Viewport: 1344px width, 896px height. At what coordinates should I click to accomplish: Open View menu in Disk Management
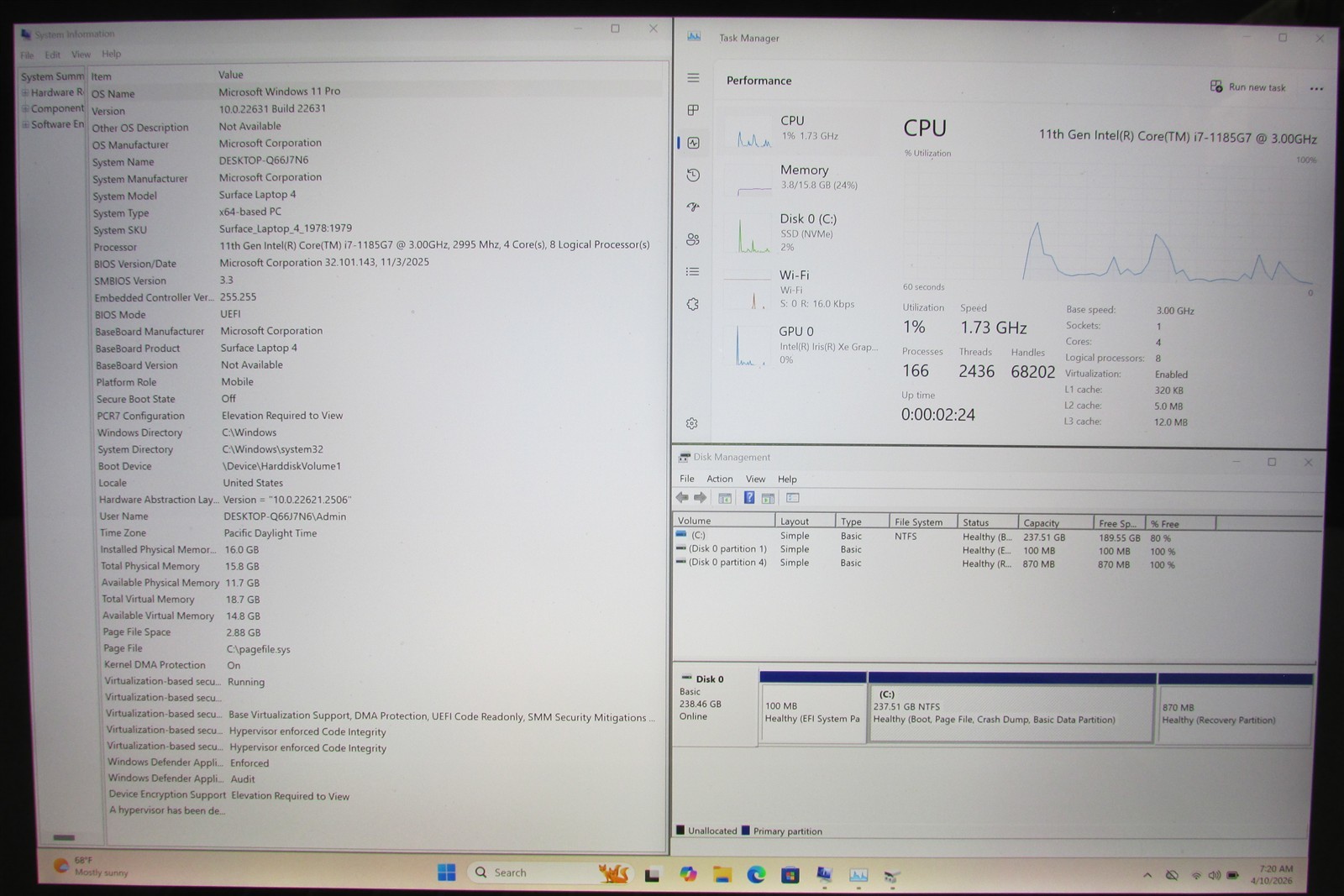(x=756, y=479)
